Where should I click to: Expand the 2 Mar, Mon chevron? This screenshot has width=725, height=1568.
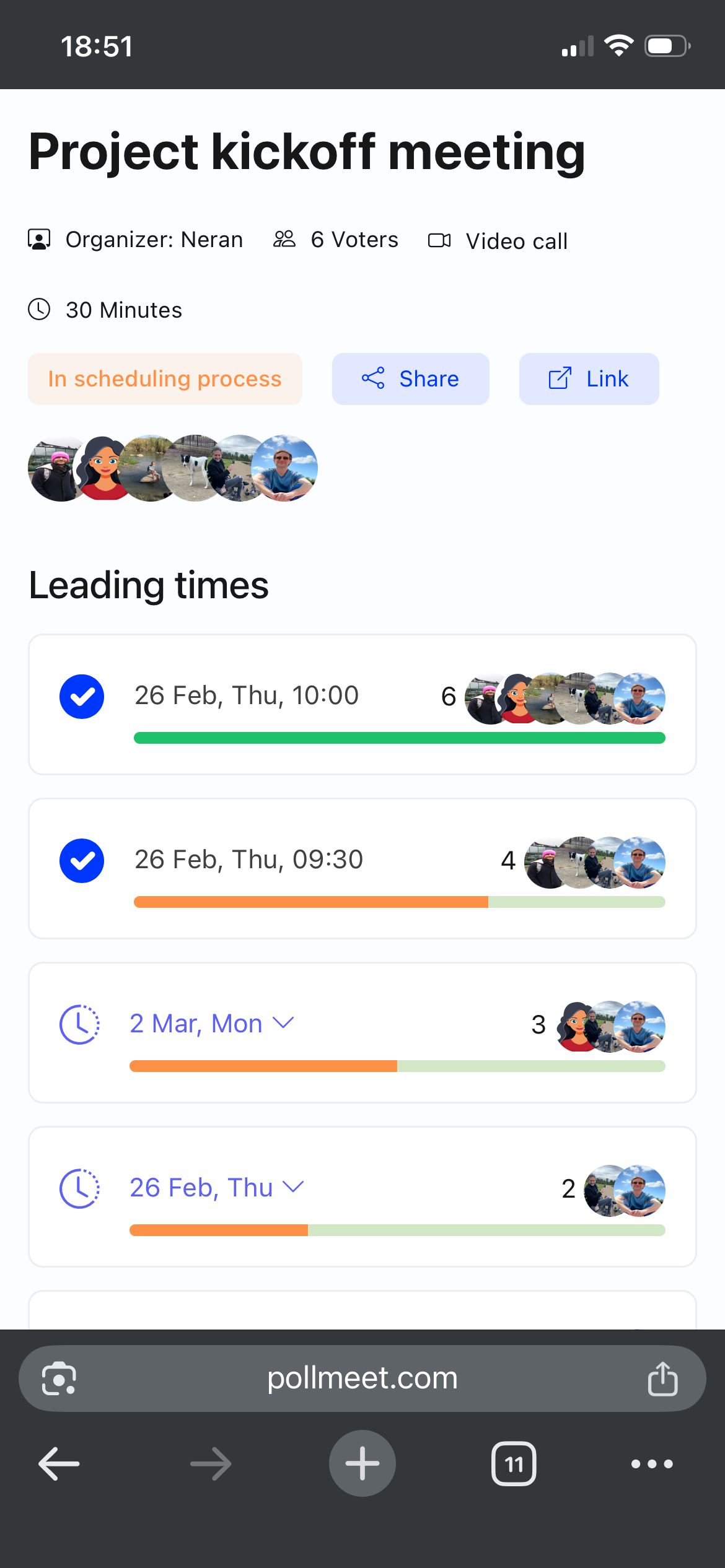click(x=284, y=1024)
